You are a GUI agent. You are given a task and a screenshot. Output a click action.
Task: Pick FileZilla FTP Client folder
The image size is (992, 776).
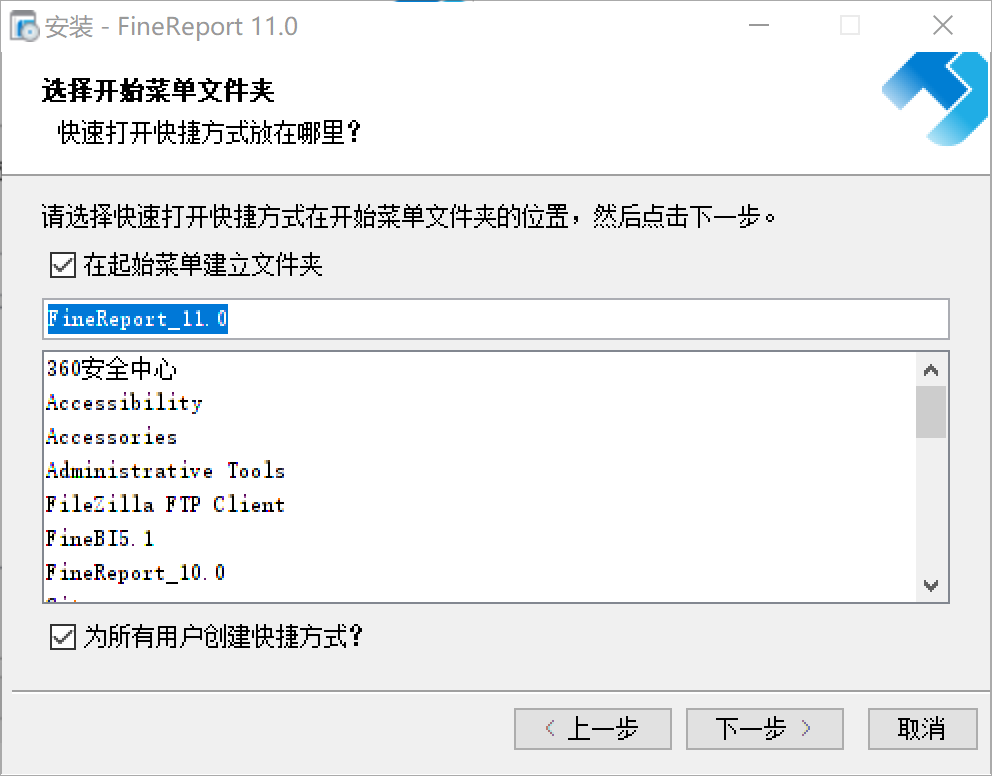pyautogui.click(x=165, y=505)
